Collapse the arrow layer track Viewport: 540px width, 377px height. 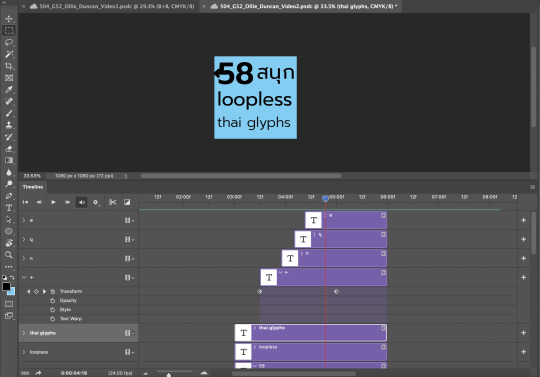24,277
